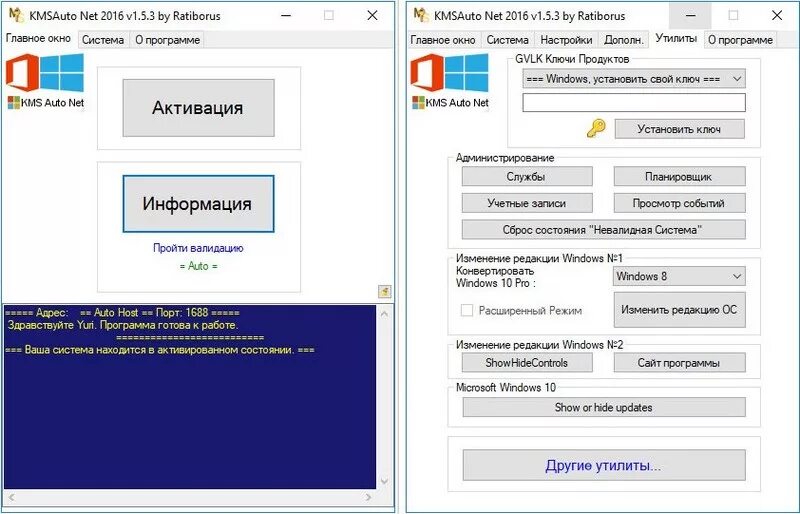The width and height of the screenshot is (800, 514).
Task: Open Система tab in right window
Action: (x=507, y=40)
